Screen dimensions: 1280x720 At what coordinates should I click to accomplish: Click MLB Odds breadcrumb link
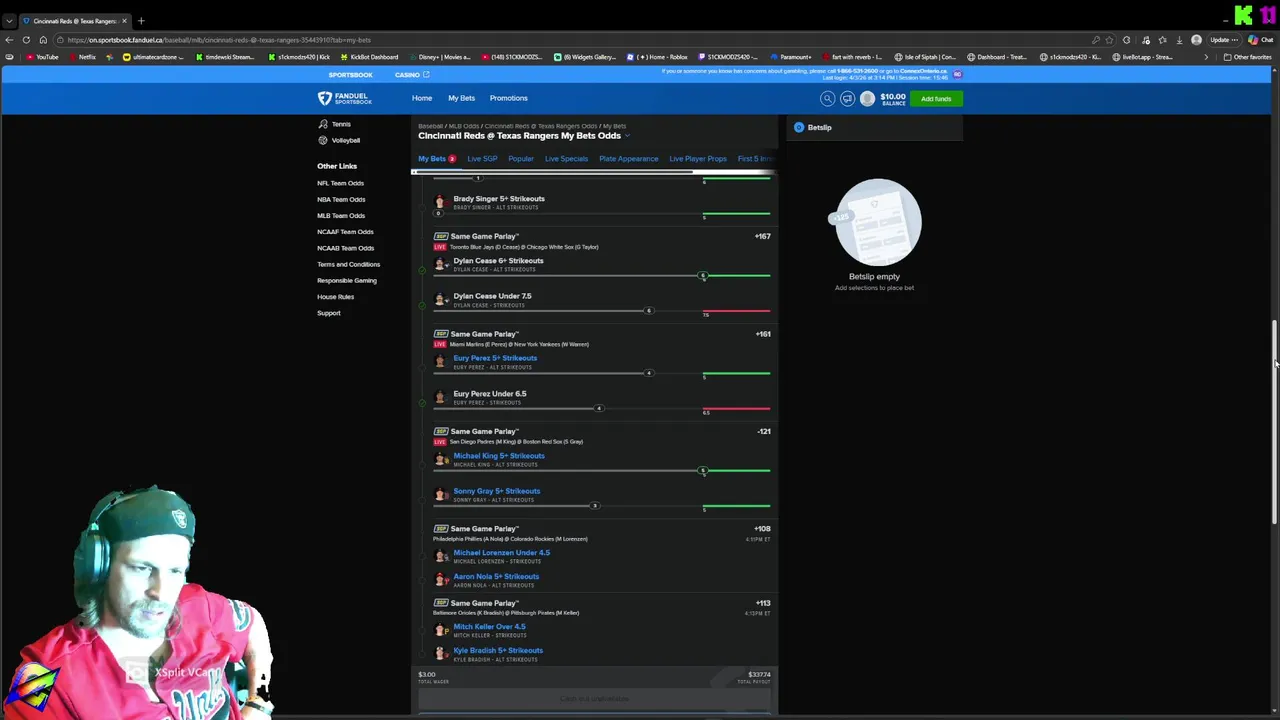(x=464, y=126)
